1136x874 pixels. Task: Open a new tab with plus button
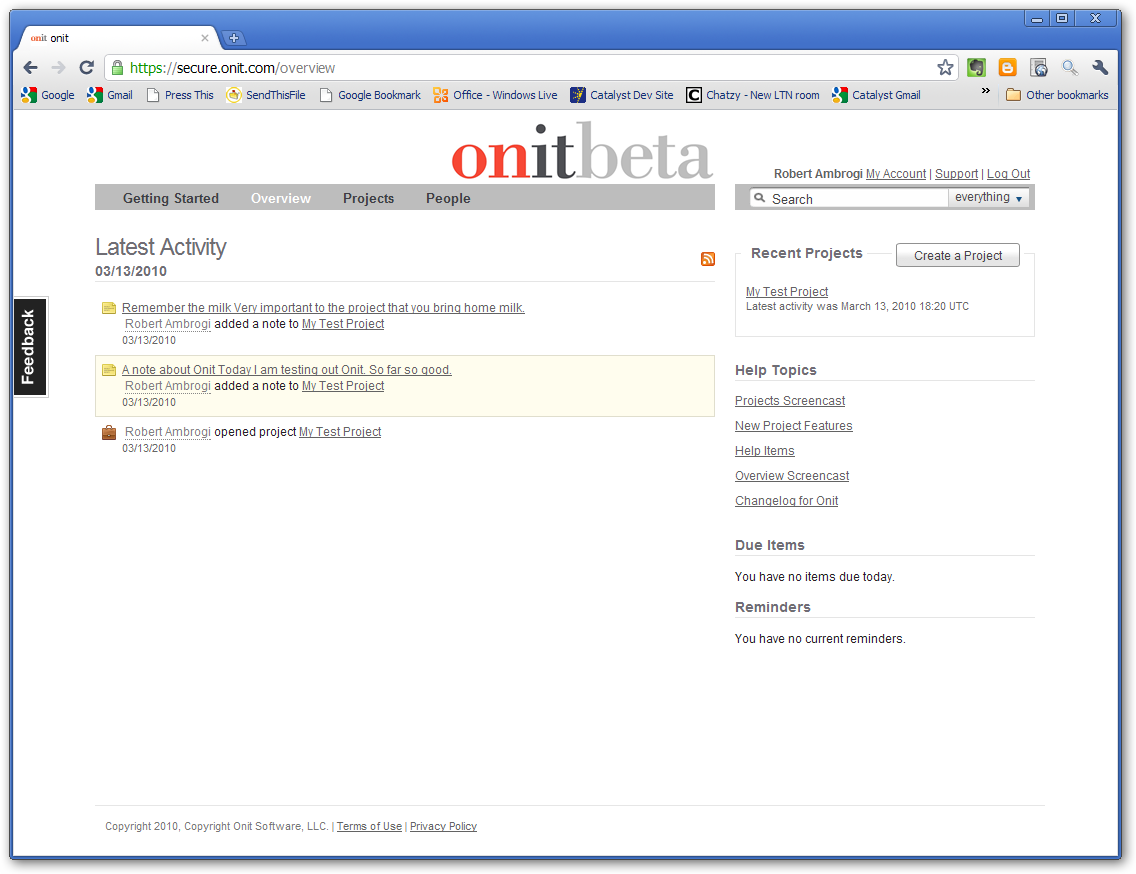[233, 38]
